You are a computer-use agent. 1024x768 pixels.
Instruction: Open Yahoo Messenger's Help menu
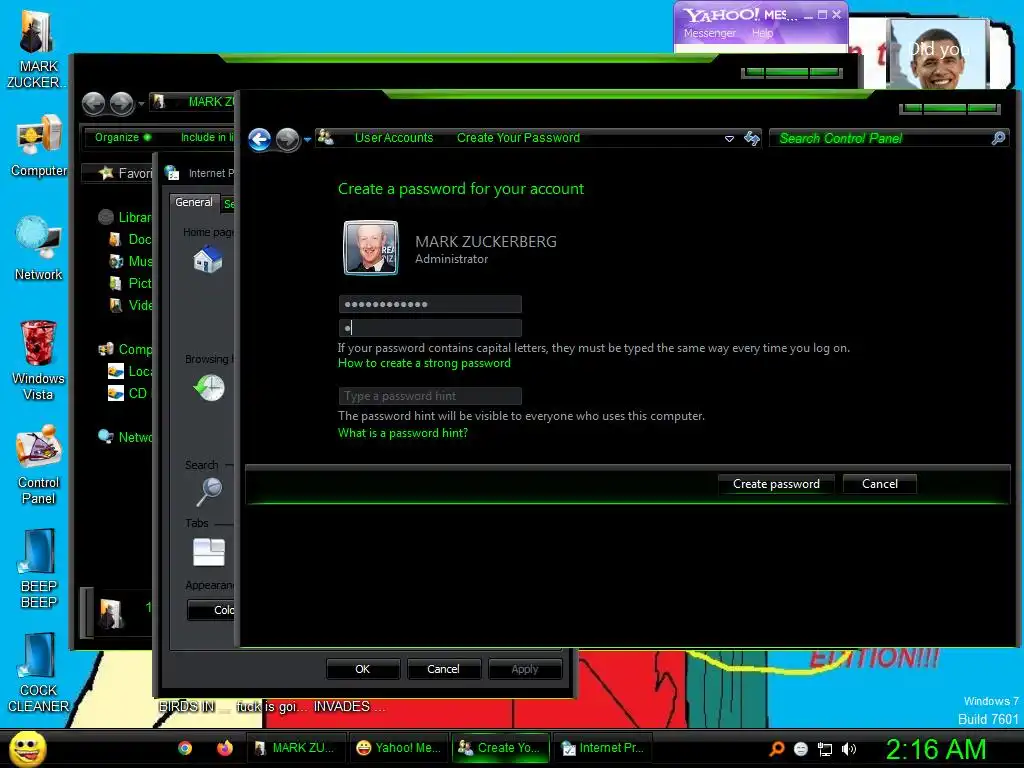click(762, 33)
